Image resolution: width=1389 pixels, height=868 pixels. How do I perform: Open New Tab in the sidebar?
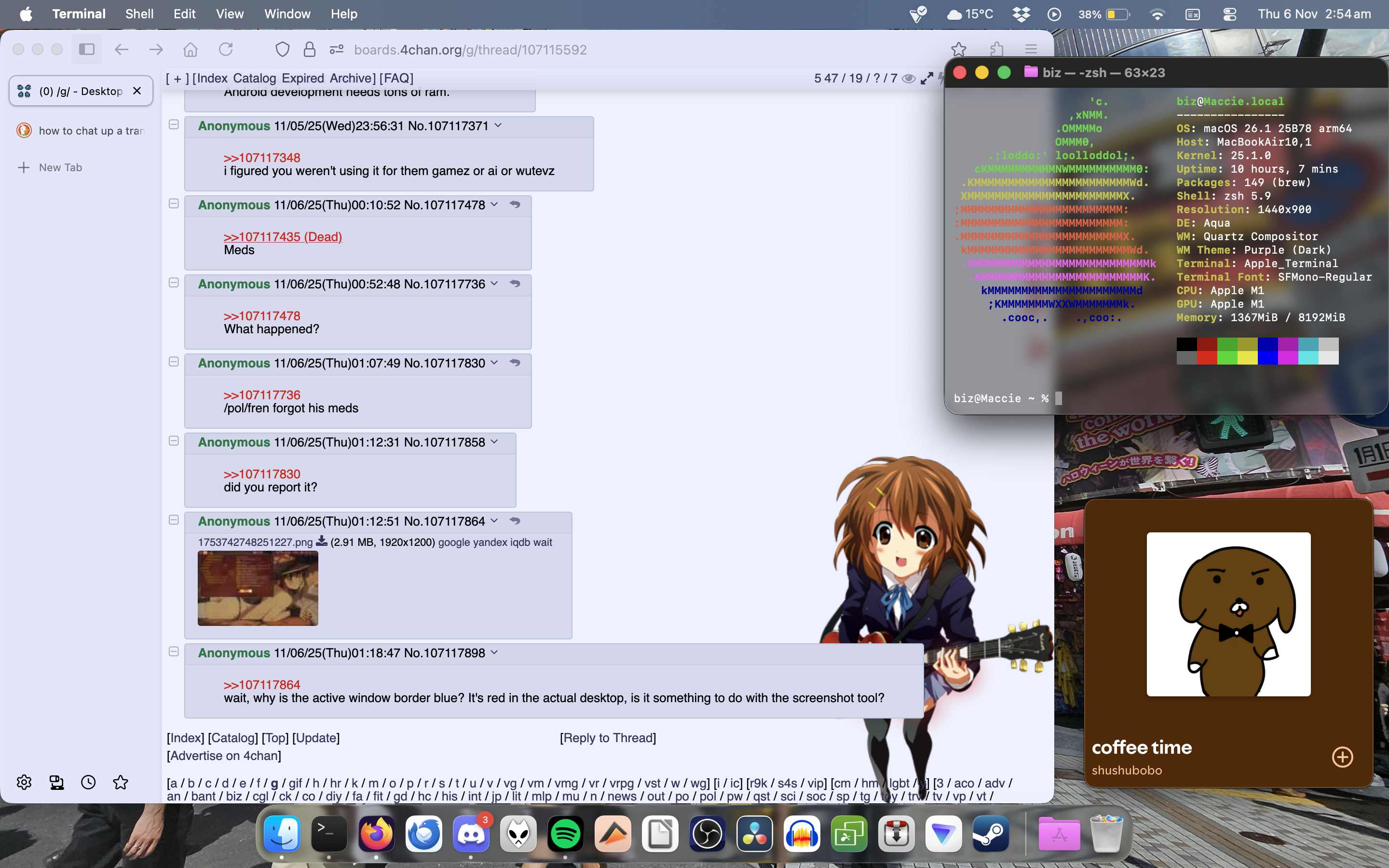[60, 168]
